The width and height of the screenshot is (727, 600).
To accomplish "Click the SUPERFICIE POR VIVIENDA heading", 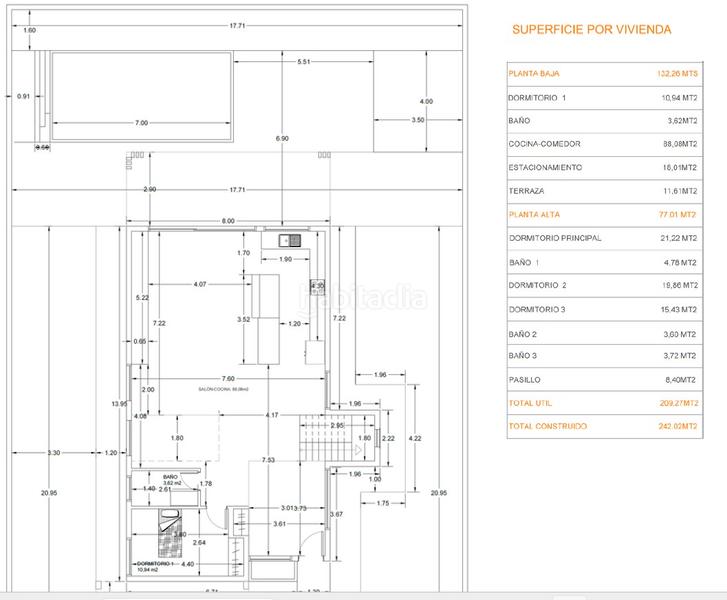I will click(x=592, y=30).
